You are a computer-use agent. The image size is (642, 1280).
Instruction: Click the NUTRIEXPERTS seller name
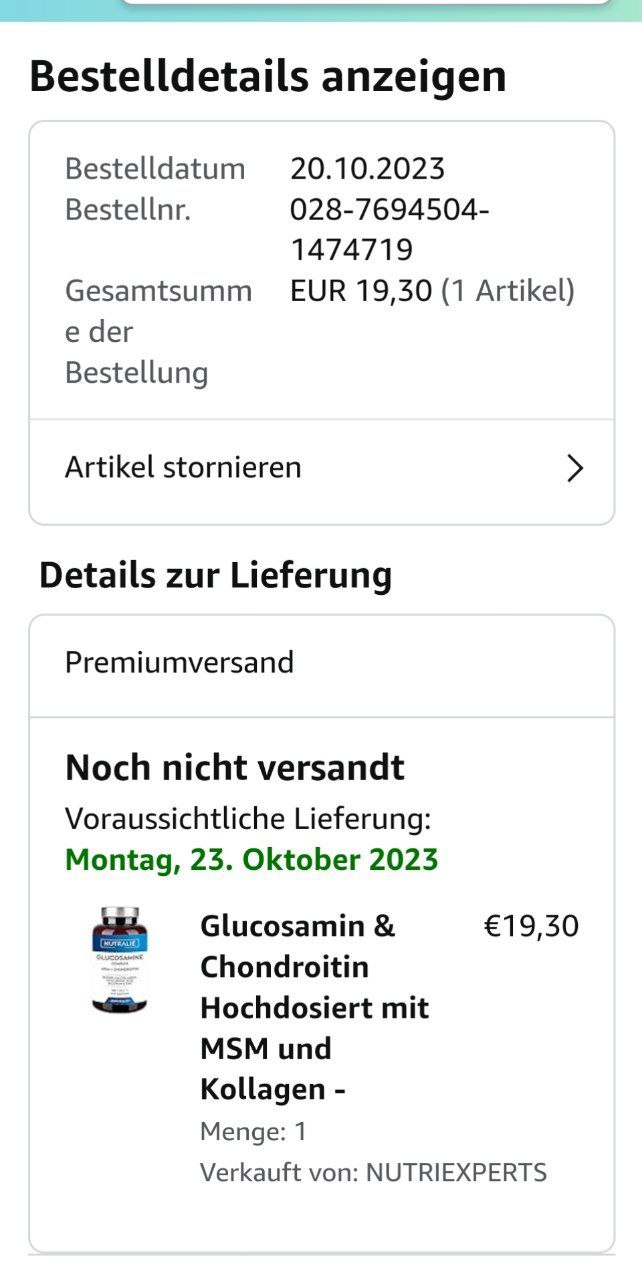pos(456,1173)
